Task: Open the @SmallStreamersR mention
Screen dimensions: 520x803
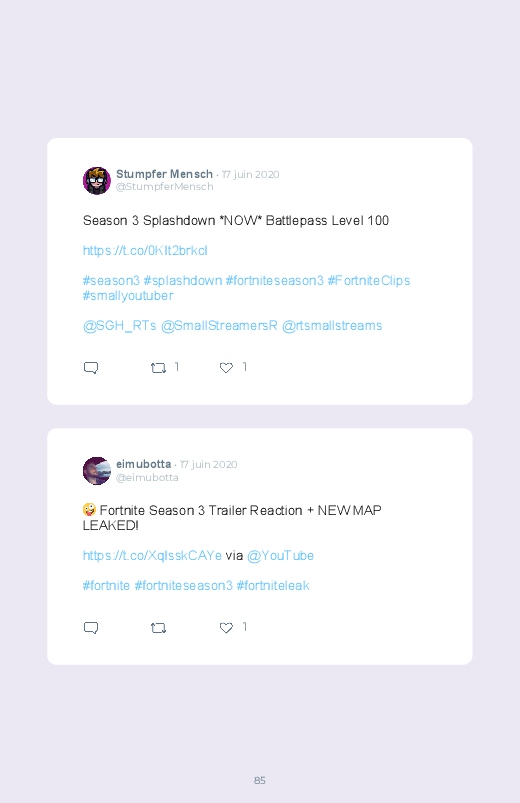Action: (x=219, y=326)
